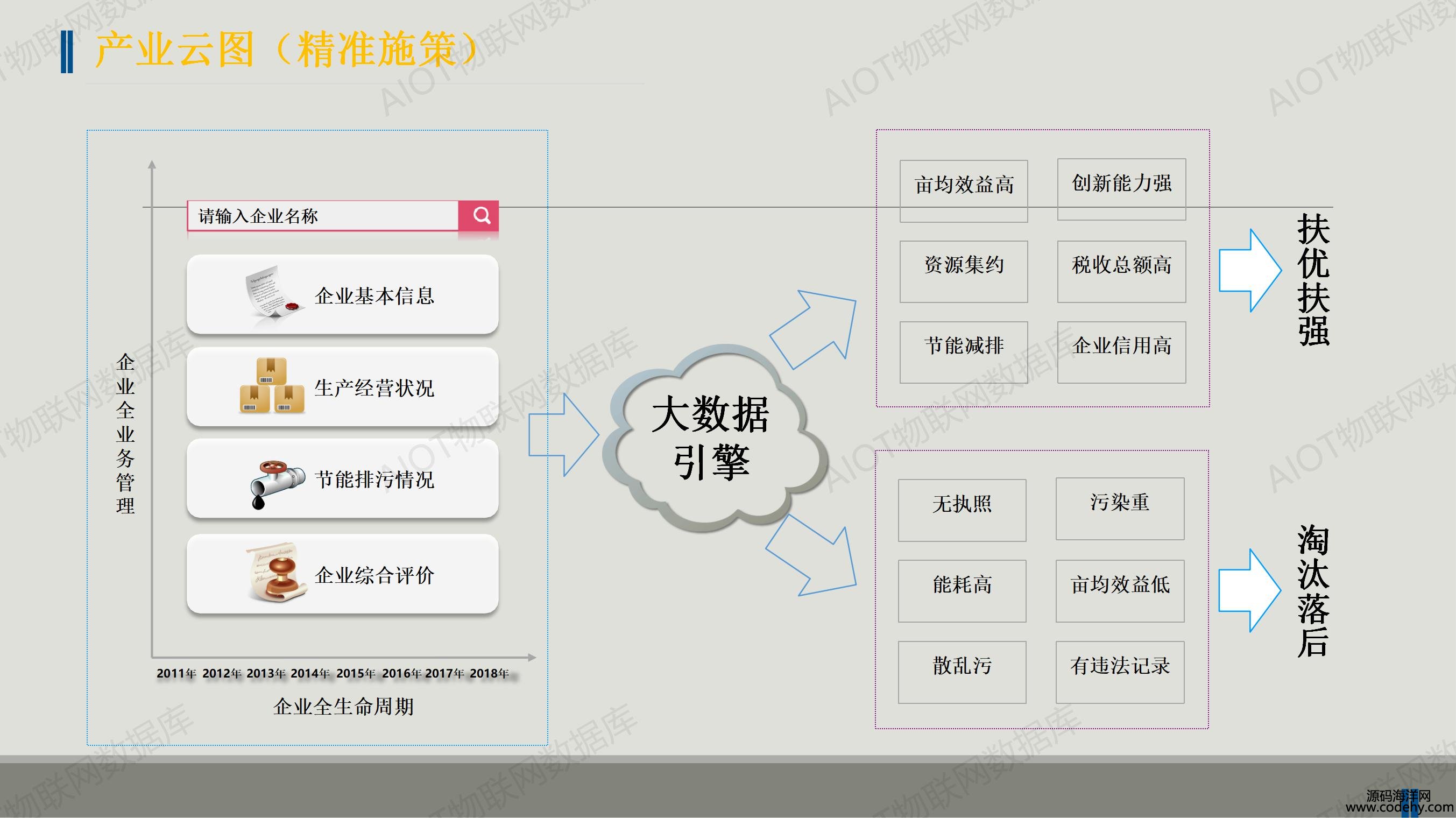Image resolution: width=1456 pixels, height=818 pixels.
Task: Select the 创新能力强 tag box
Action: pos(1121,189)
